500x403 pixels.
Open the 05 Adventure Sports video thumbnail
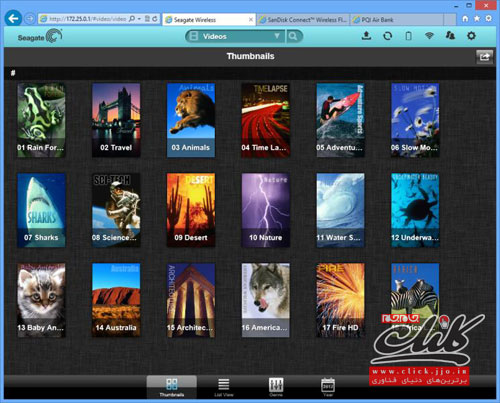click(x=340, y=120)
